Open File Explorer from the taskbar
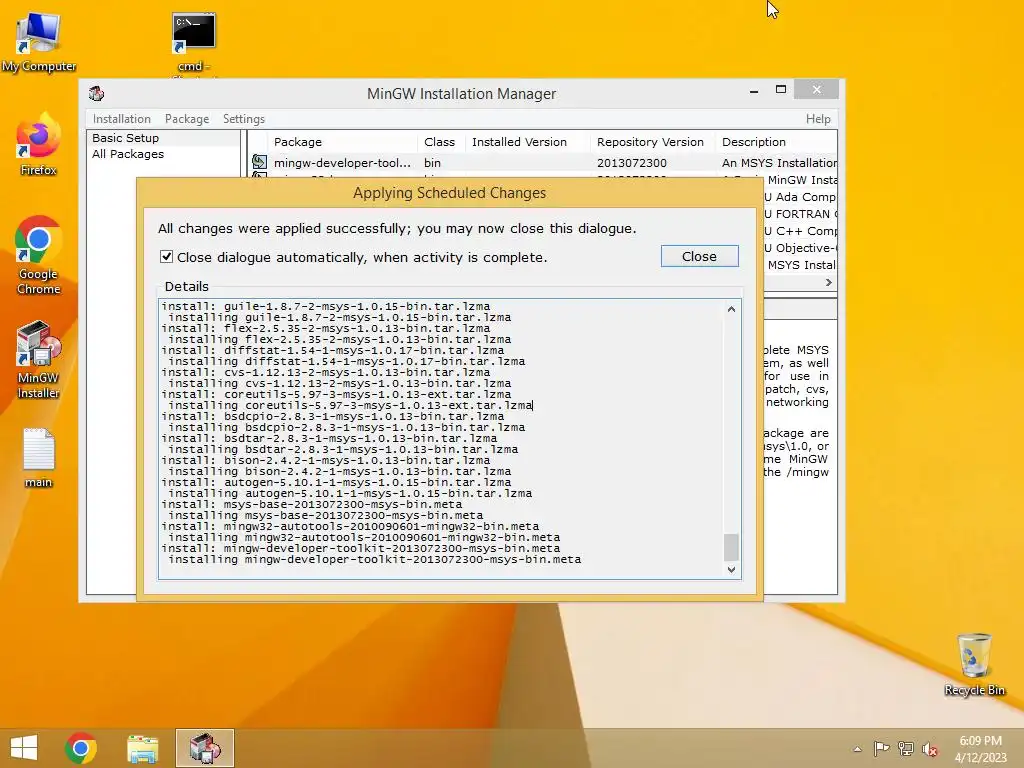This screenshot has width=1024, height=768. tap(142, 748)
